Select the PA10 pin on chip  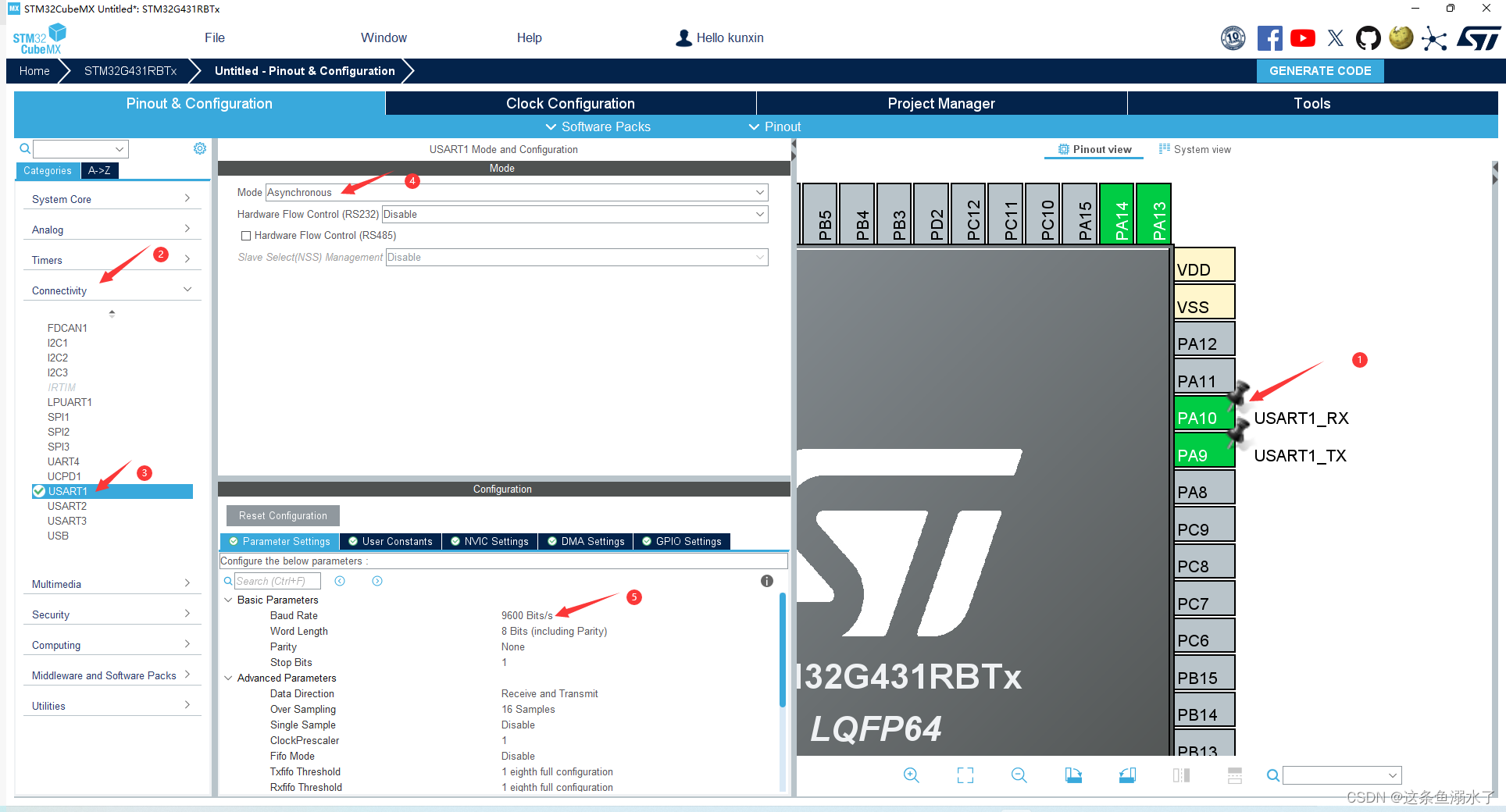point(1204,413)
